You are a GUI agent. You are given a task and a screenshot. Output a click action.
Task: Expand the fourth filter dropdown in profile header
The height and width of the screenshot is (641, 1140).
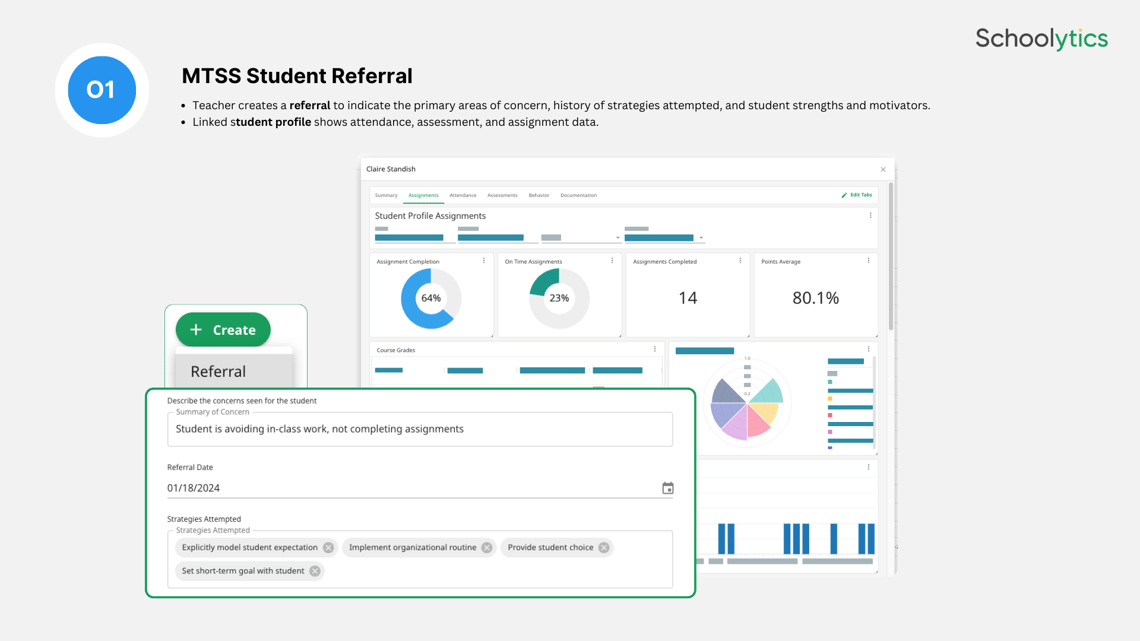pyautogui.click(x=702, y=238)
